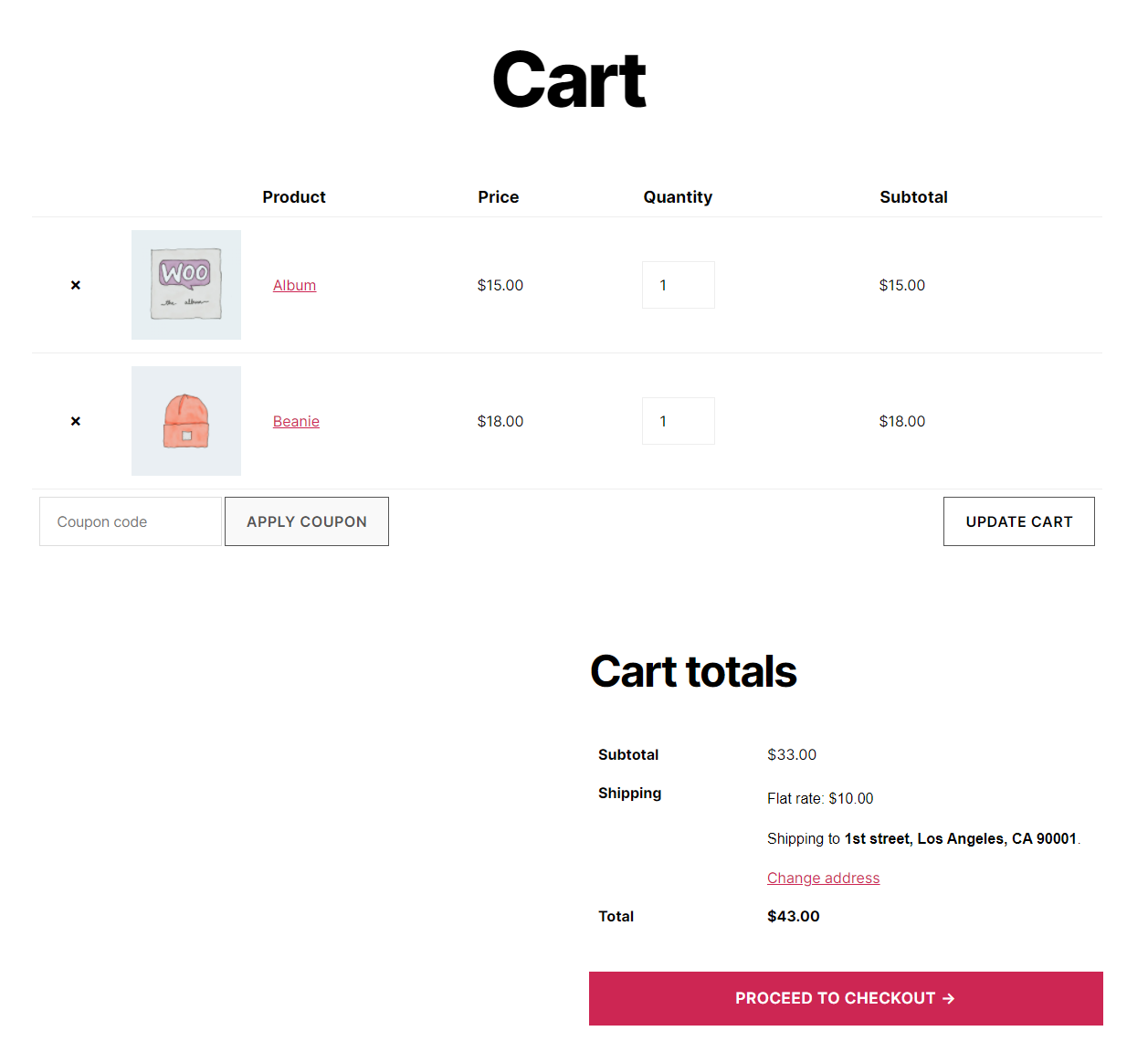
Task: Click inside the Coupon code field
Action: pyautogui.click(x=130, y=521)
